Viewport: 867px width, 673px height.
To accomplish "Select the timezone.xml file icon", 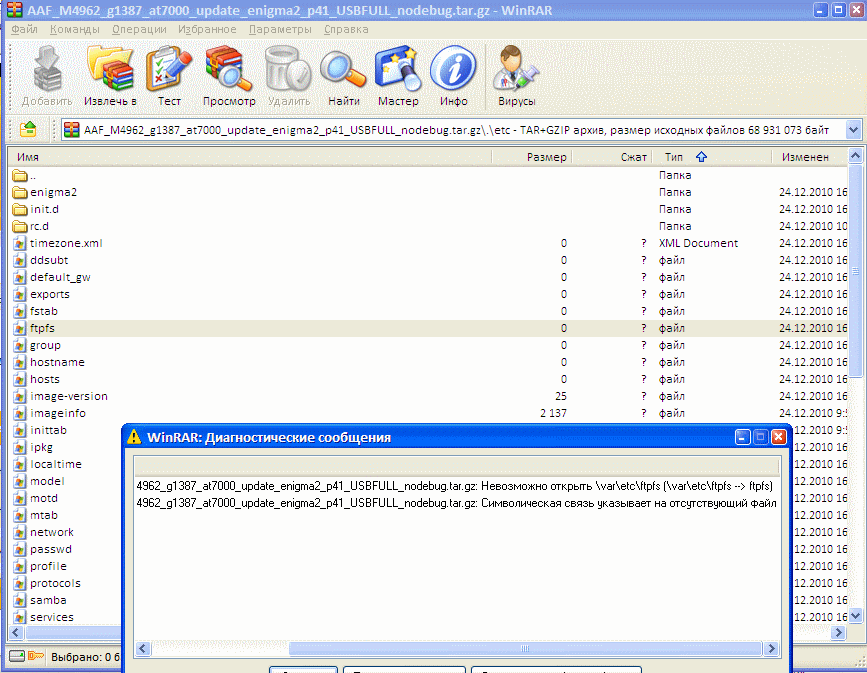I will (19, 243).
